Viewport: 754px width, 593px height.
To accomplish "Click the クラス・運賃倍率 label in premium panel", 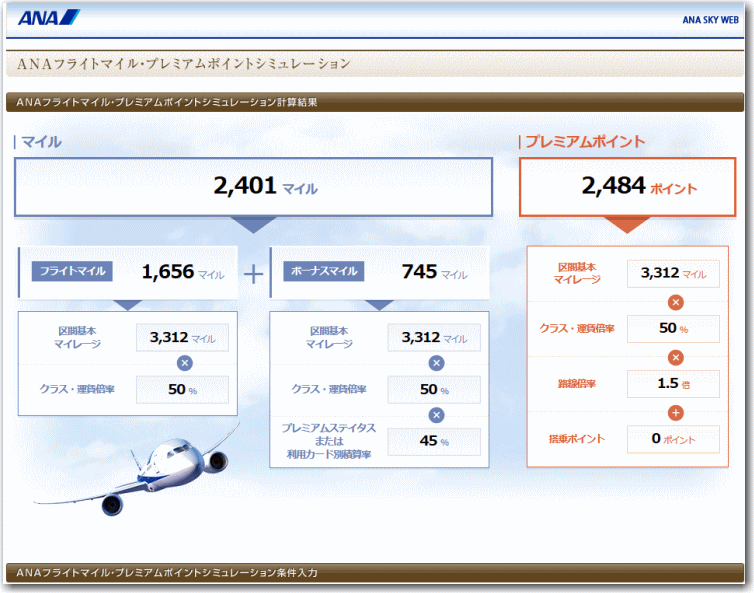I will [x=577, y=328].
